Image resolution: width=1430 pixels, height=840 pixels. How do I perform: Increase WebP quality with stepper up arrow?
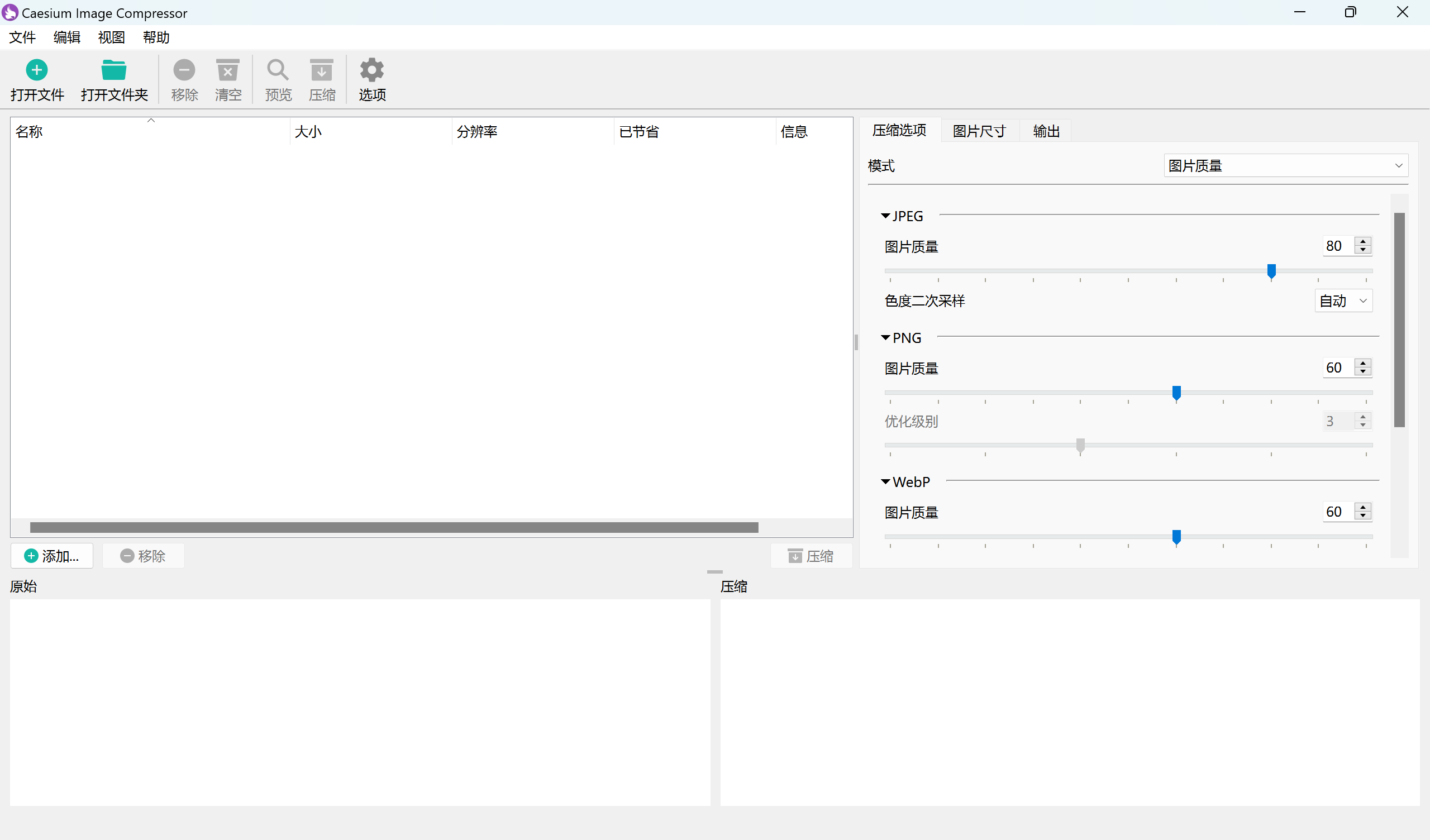coord(1363,507)
